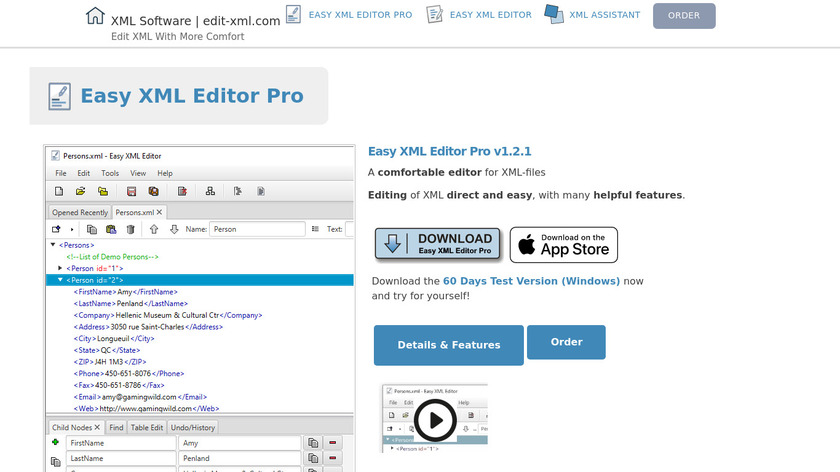Click the Move Up arrow icon
The width and height of the screenshot is (840, 472).
pyautogui.click(x=154, y=229)
